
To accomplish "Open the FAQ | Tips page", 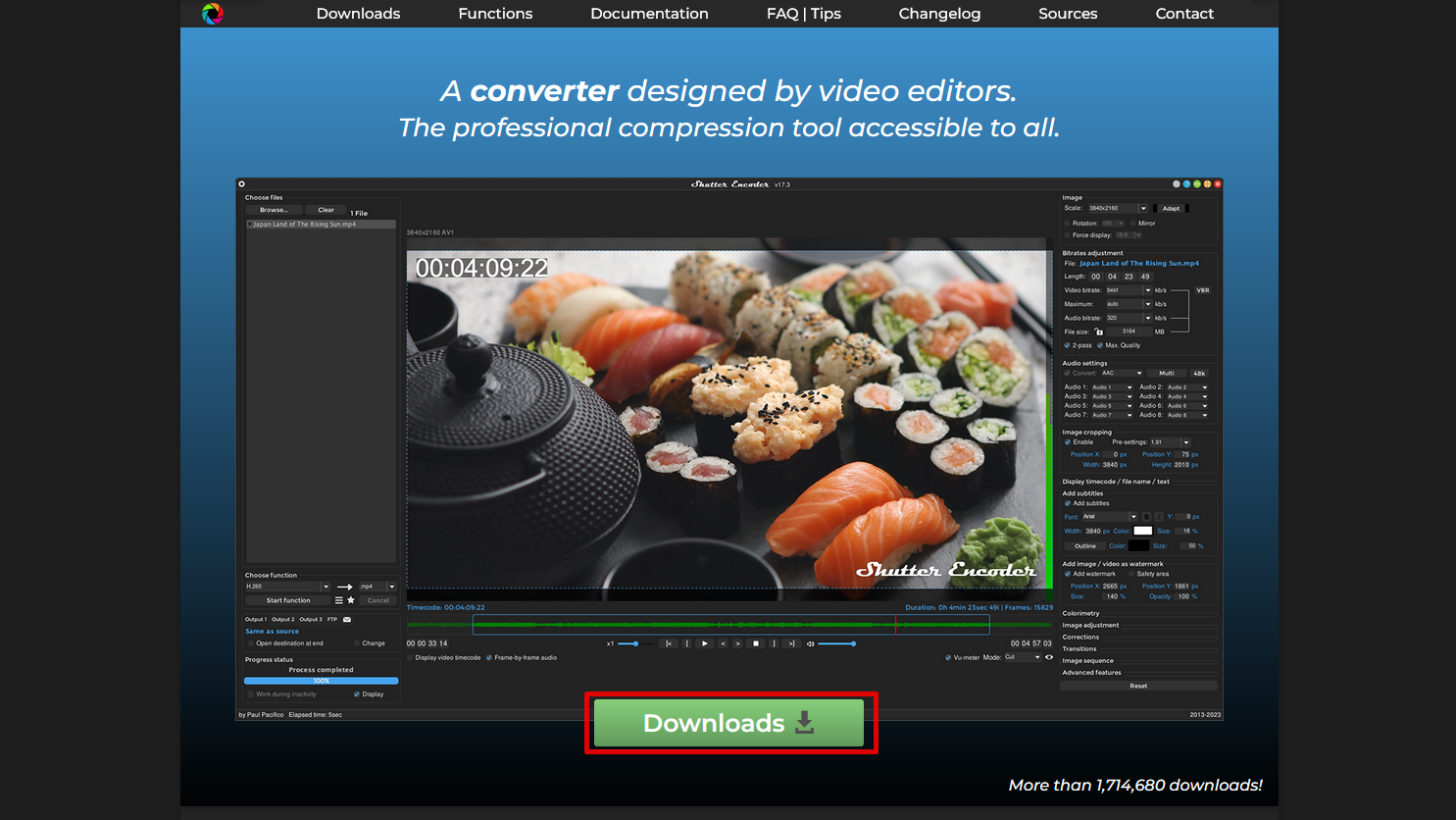I will [x=804, y=14].
